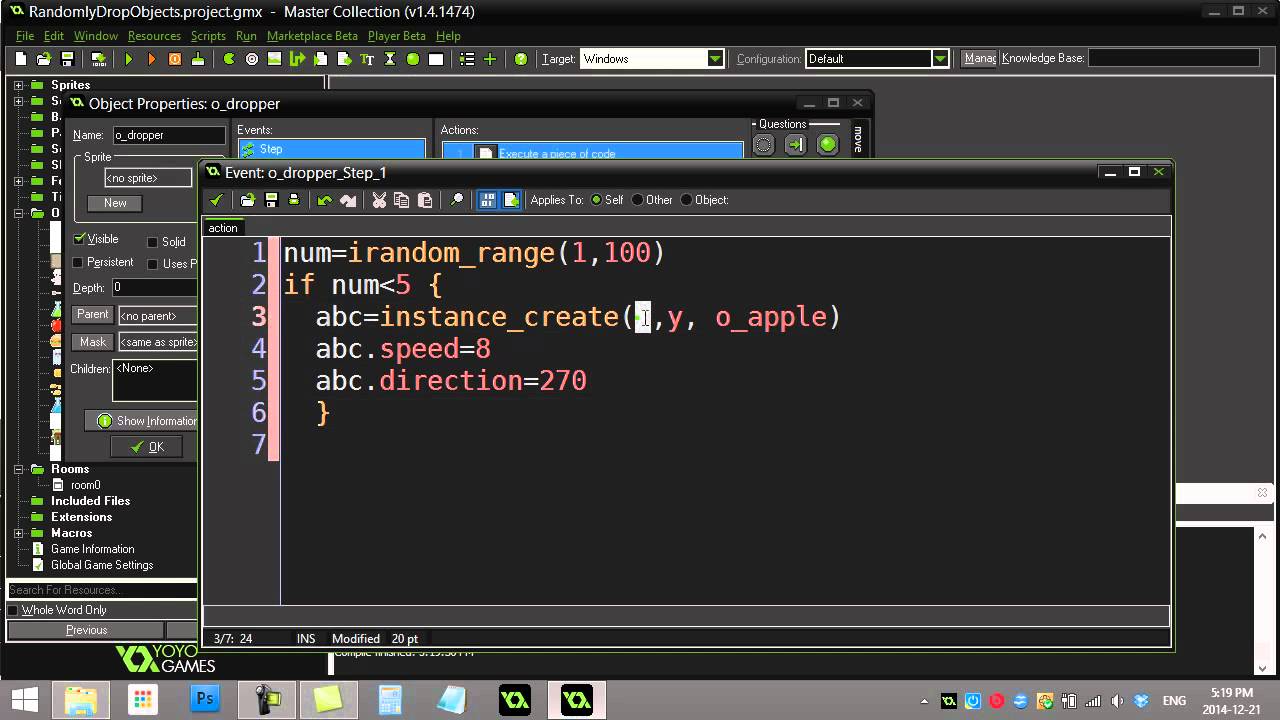Screen dimensions: 1280x720
Task: Open help with the green question mark icon
Action: (521, 59)
